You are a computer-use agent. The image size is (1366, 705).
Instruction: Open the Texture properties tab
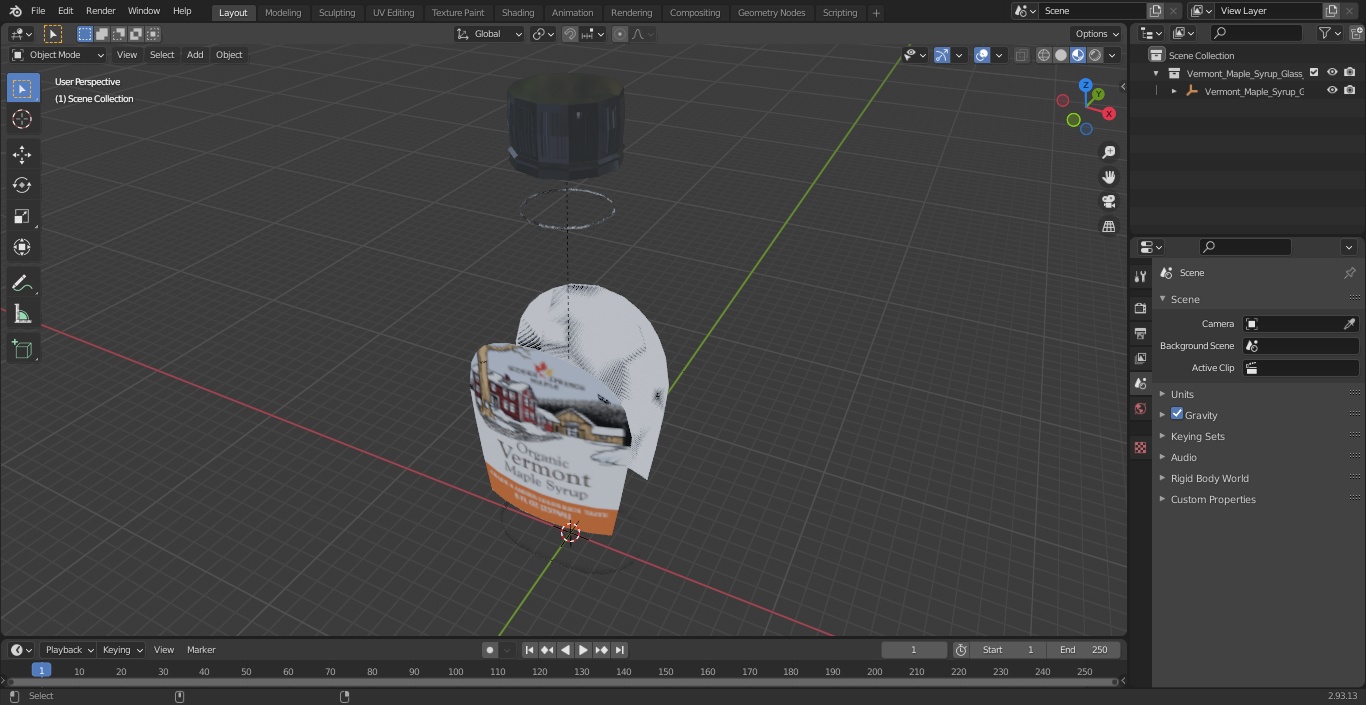pos(1140,447)
